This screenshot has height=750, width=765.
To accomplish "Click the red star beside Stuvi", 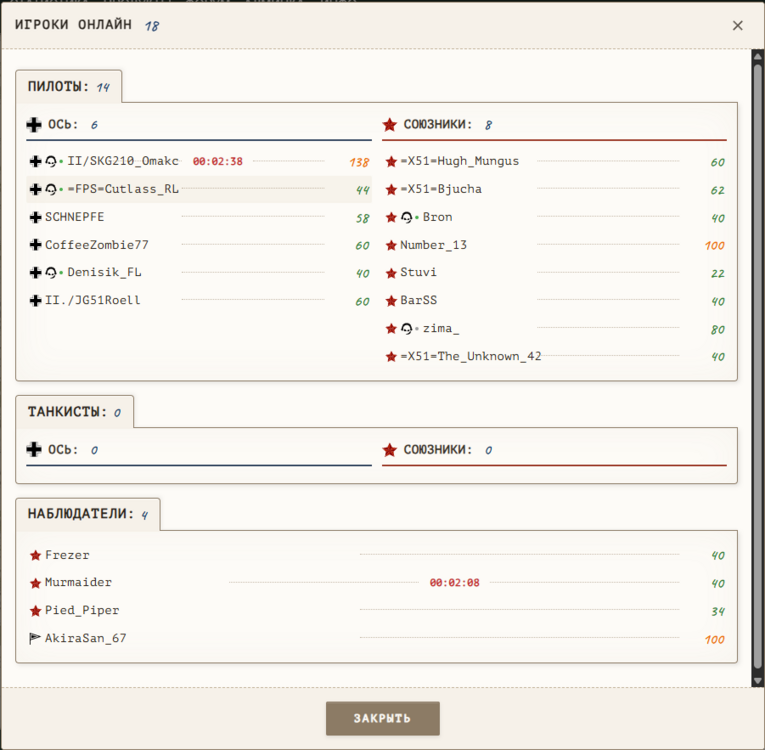I will pyautogui.click(x=391, y=273).
